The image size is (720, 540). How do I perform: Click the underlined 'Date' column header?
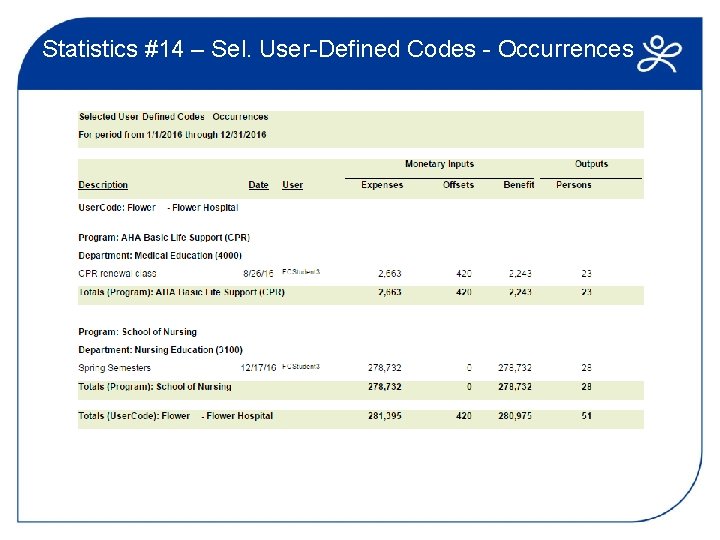point(258,185)
